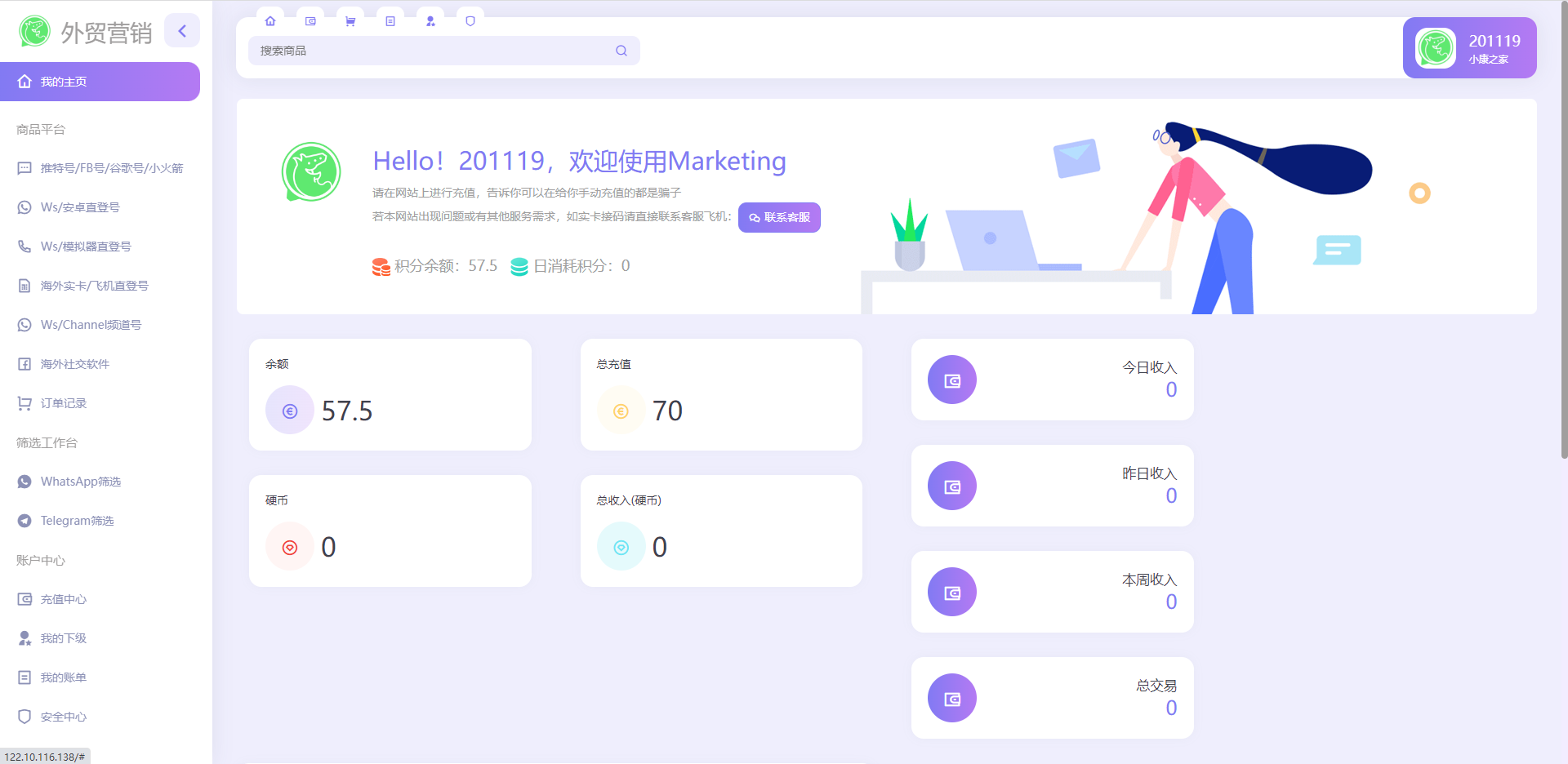The width and height of the screenshot is (1568, 764).
Task: Select the home icon in the top tab bar
Action: [270, 20]
